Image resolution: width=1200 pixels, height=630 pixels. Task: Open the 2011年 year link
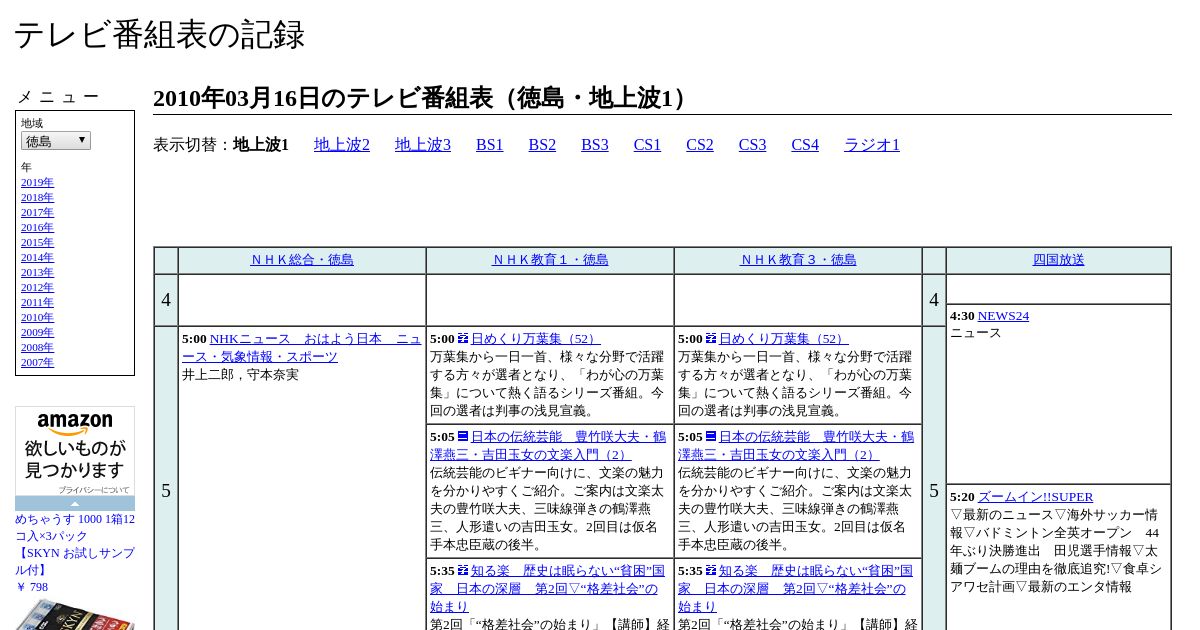(37, 303)
